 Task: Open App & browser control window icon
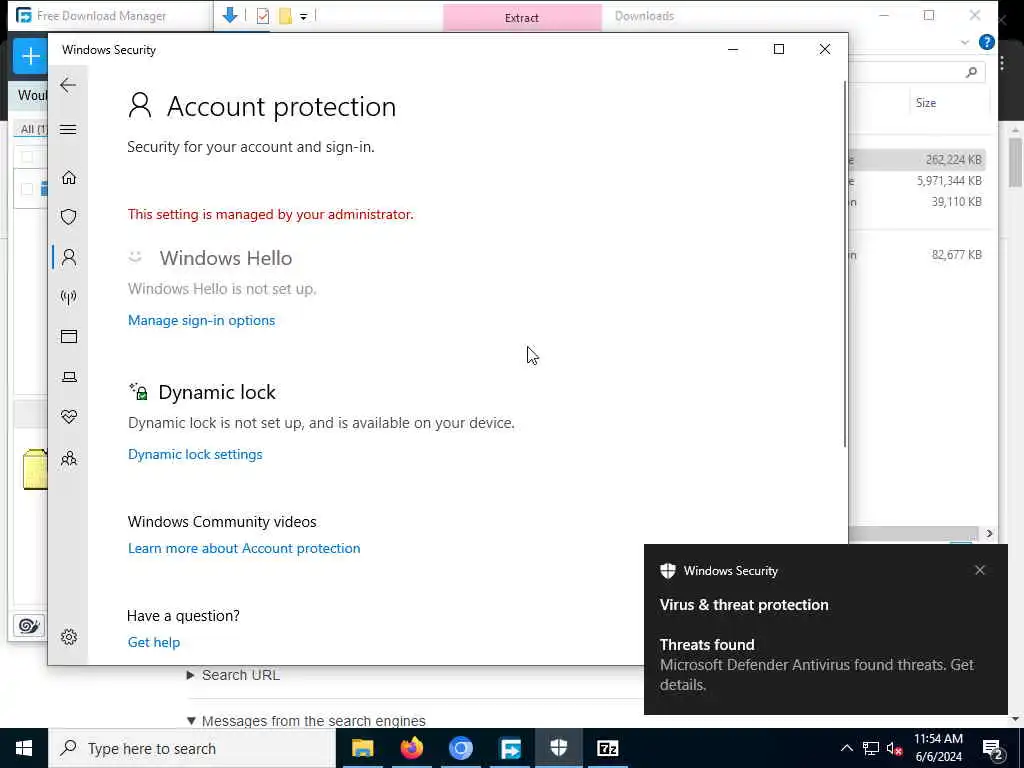[x=69, y=337]
